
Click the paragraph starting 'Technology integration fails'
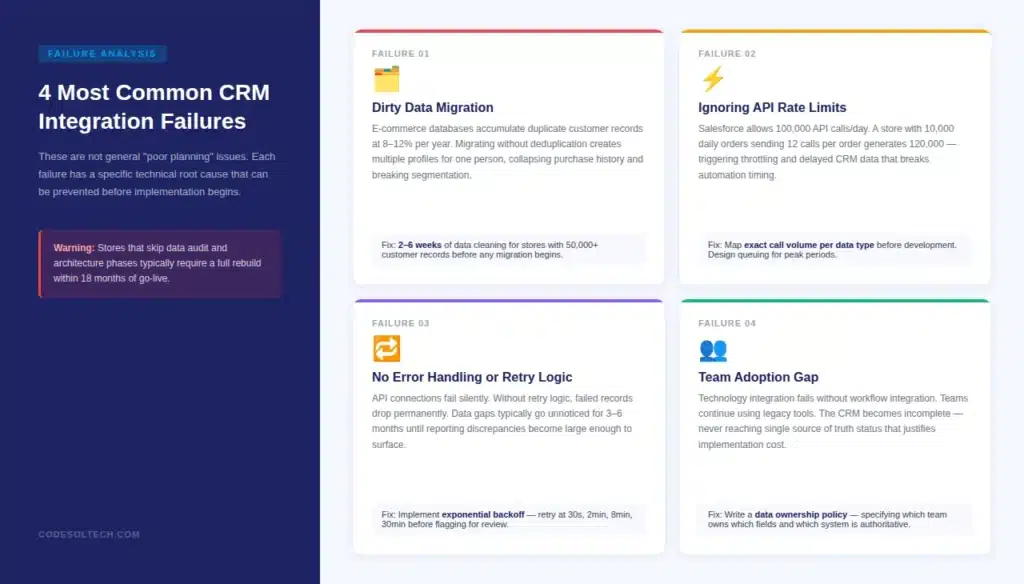coord(833,421)
